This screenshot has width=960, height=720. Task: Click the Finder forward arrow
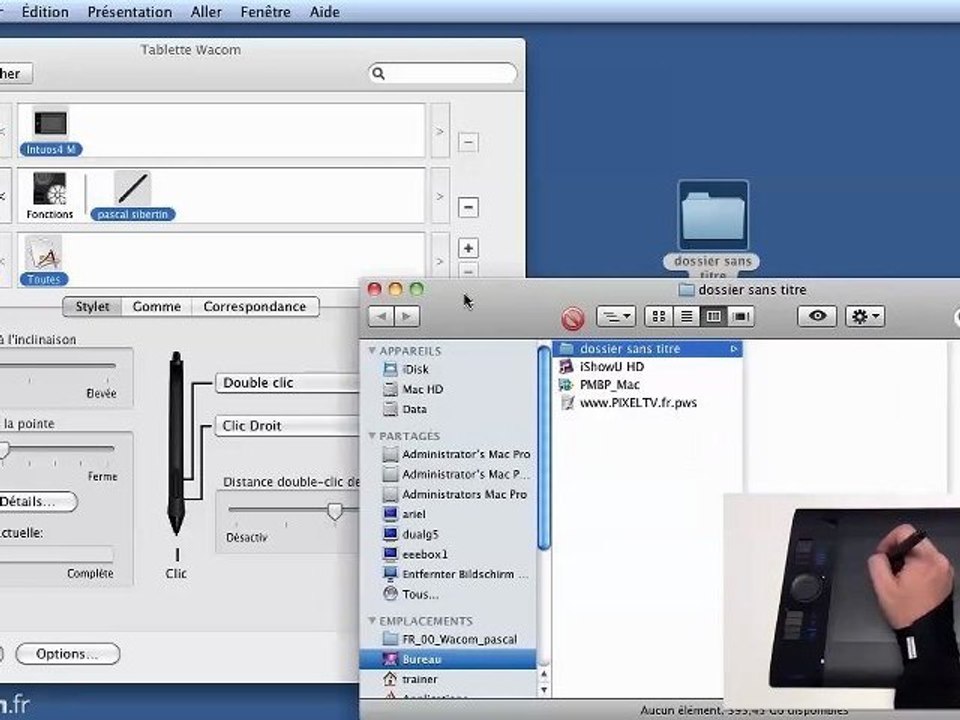(x=406, y=316)
